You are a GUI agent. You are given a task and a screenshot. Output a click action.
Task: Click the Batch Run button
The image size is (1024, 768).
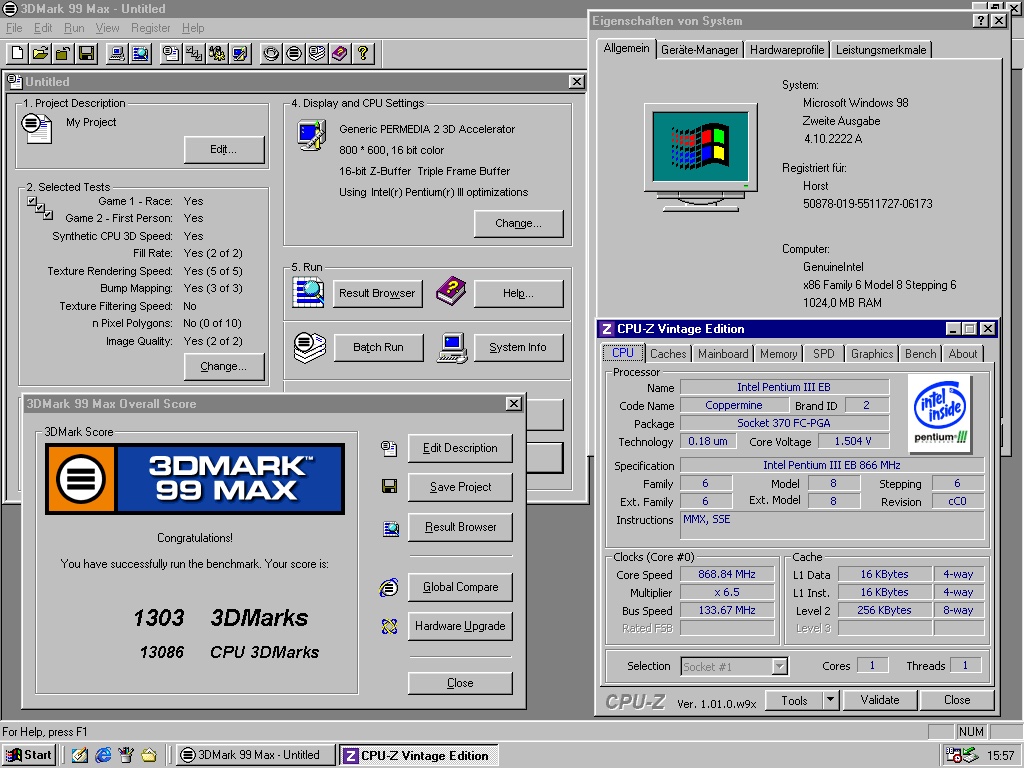click(378, 347)
